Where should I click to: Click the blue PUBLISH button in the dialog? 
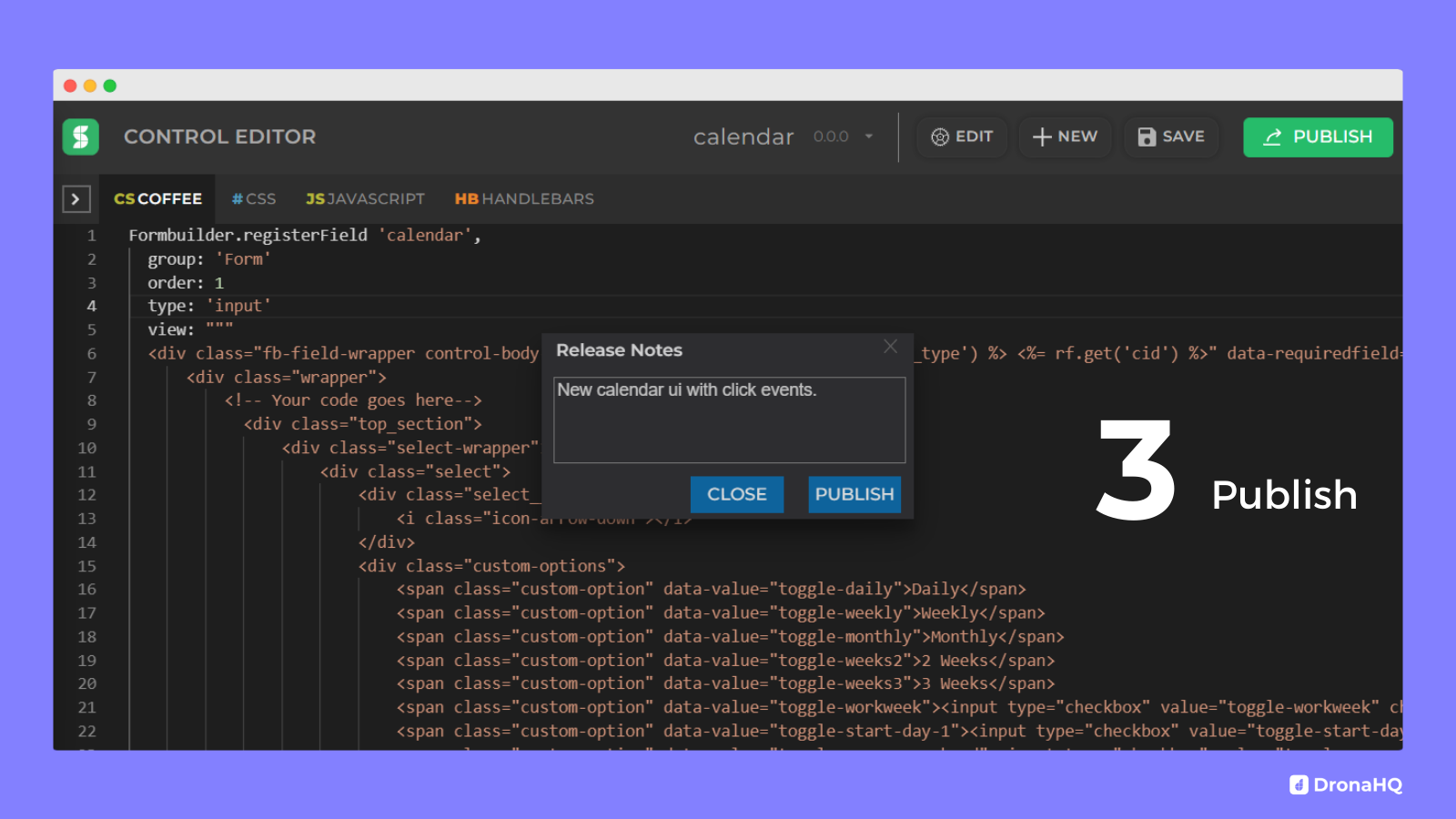(854, 494)
